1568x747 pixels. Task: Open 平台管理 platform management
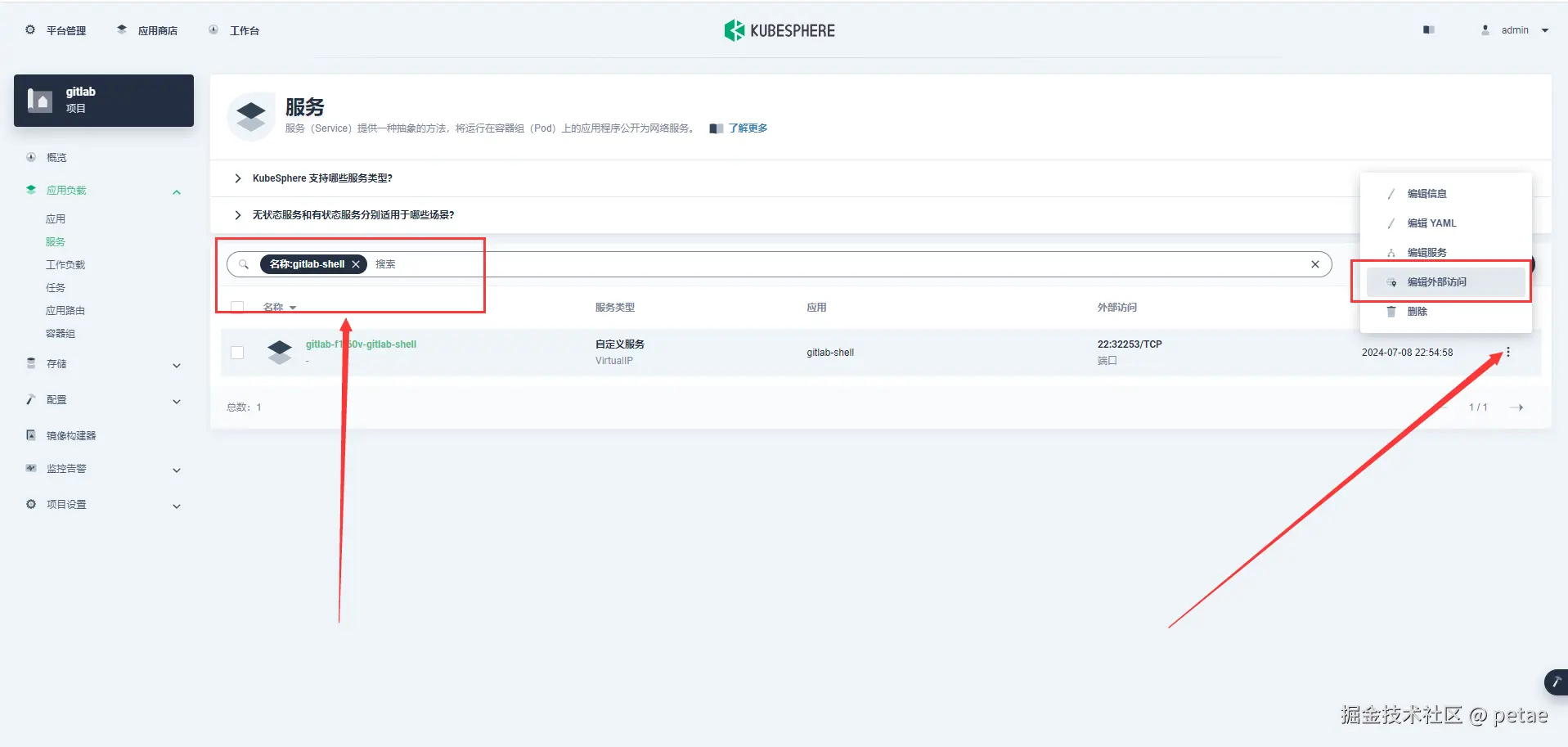pos(56,30)
